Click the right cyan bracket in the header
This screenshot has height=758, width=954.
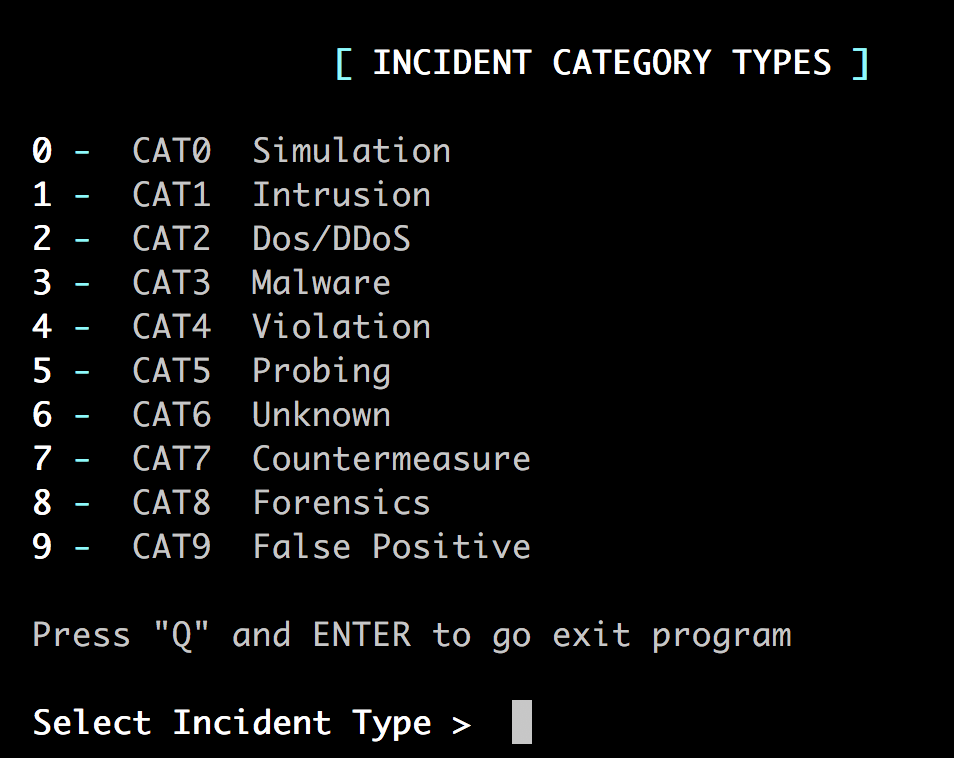point(860,63)
